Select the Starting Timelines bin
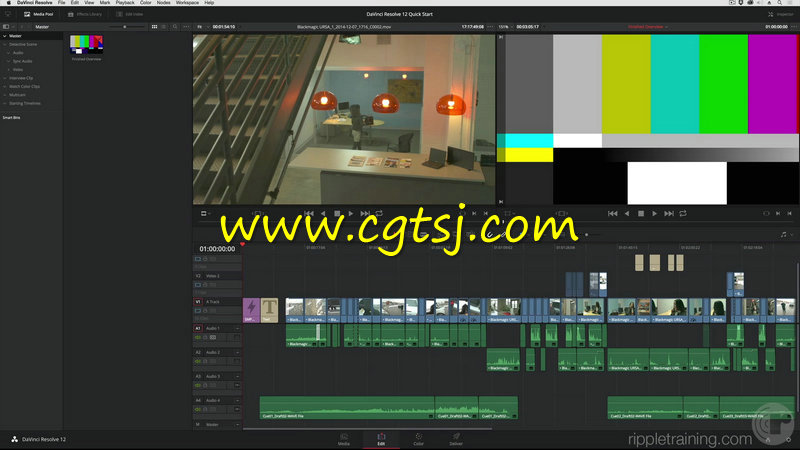This screenshot has width=800, height=450. click(x=24, y=103)
